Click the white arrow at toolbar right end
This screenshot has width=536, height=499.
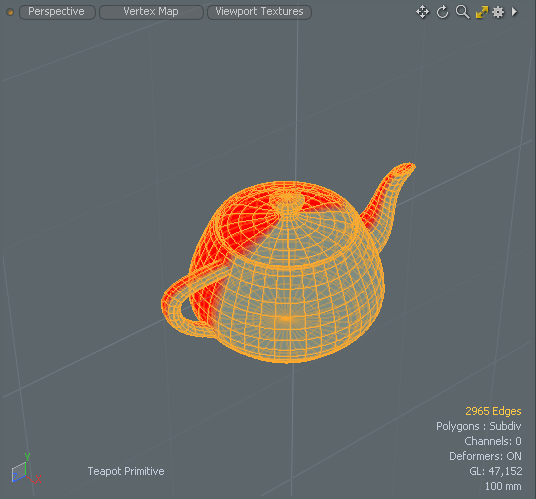tap(514, 12)
